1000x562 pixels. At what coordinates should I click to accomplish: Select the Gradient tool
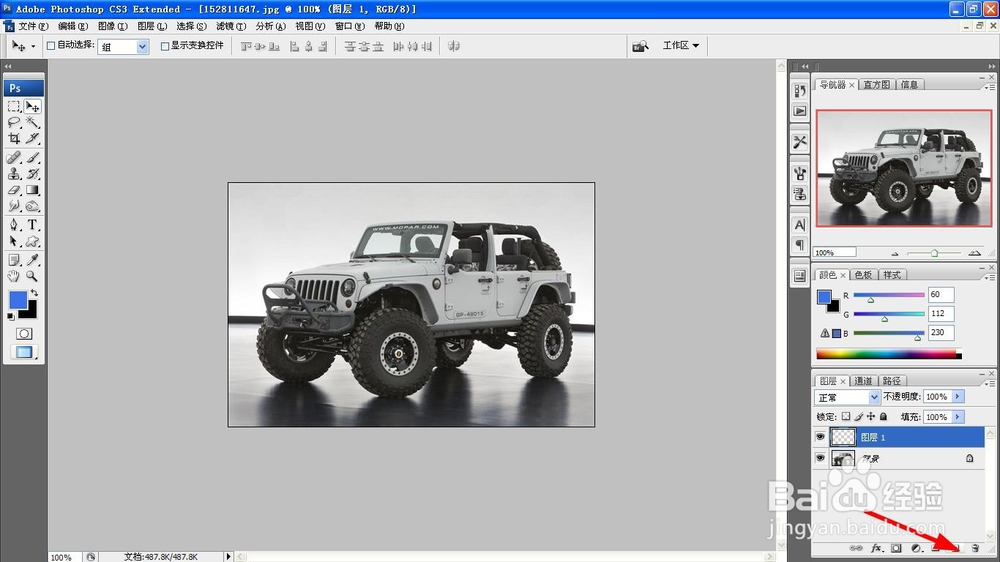(33, 190)
